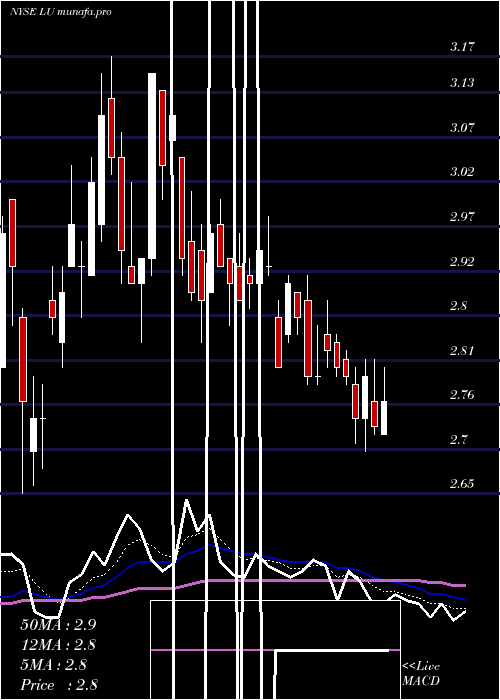The height and width of the screenshot is (700, 500).
Task: Click the 3.07 price axis label
Action: tap(462, 127)
